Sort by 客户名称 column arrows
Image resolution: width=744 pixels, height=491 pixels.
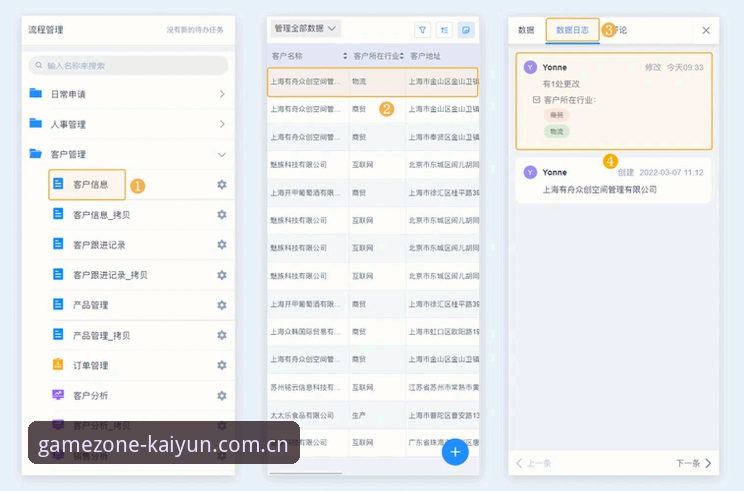pos(345,56)
